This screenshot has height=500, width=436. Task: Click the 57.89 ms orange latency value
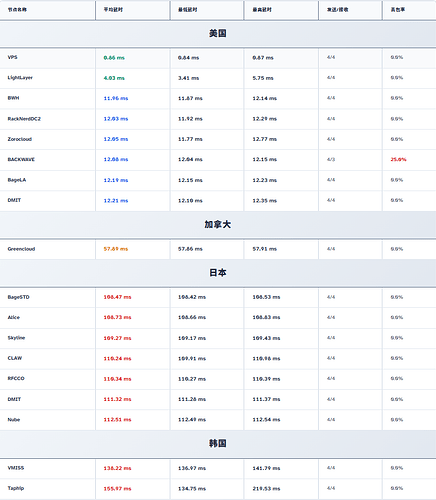pos(116,249)
